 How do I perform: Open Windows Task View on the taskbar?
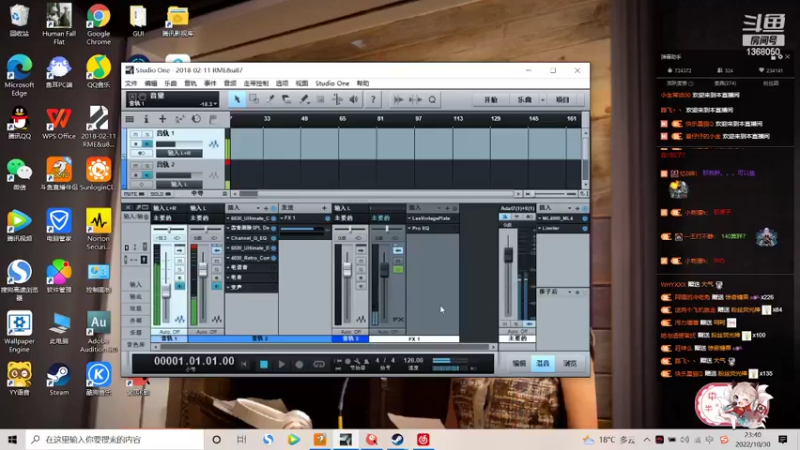pyautogui.click(x=242, y=439)
